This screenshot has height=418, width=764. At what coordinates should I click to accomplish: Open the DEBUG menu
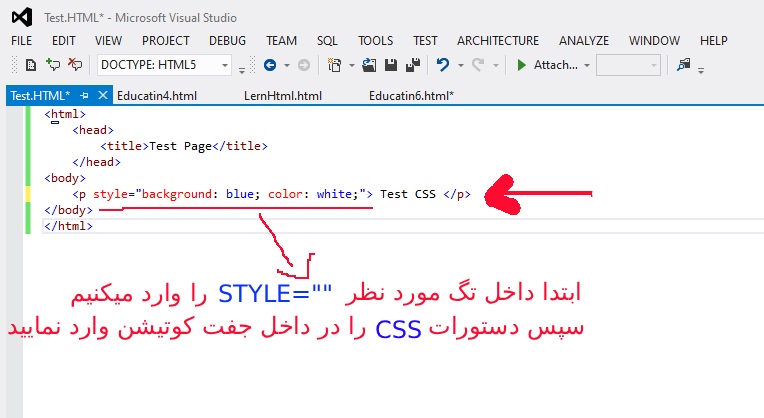(x=227, y=40)
